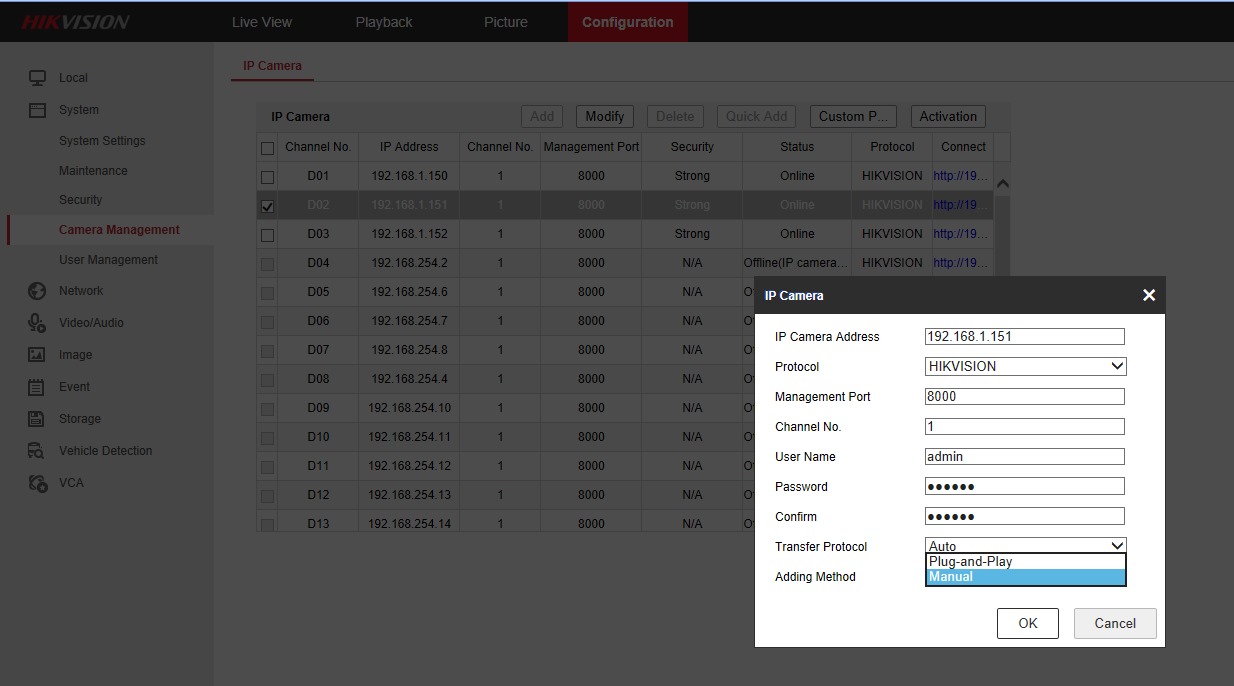Click the Storage disk icon
Viewport: 1234px width, 686px height.
(37, 419)
